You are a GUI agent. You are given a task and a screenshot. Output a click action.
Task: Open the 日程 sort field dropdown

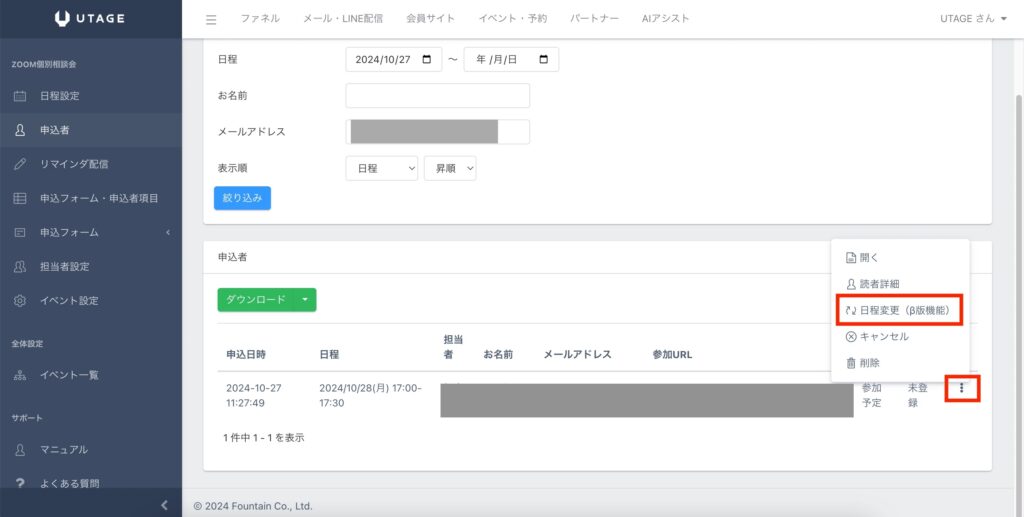pyautogui.click(x=381, y=168)
